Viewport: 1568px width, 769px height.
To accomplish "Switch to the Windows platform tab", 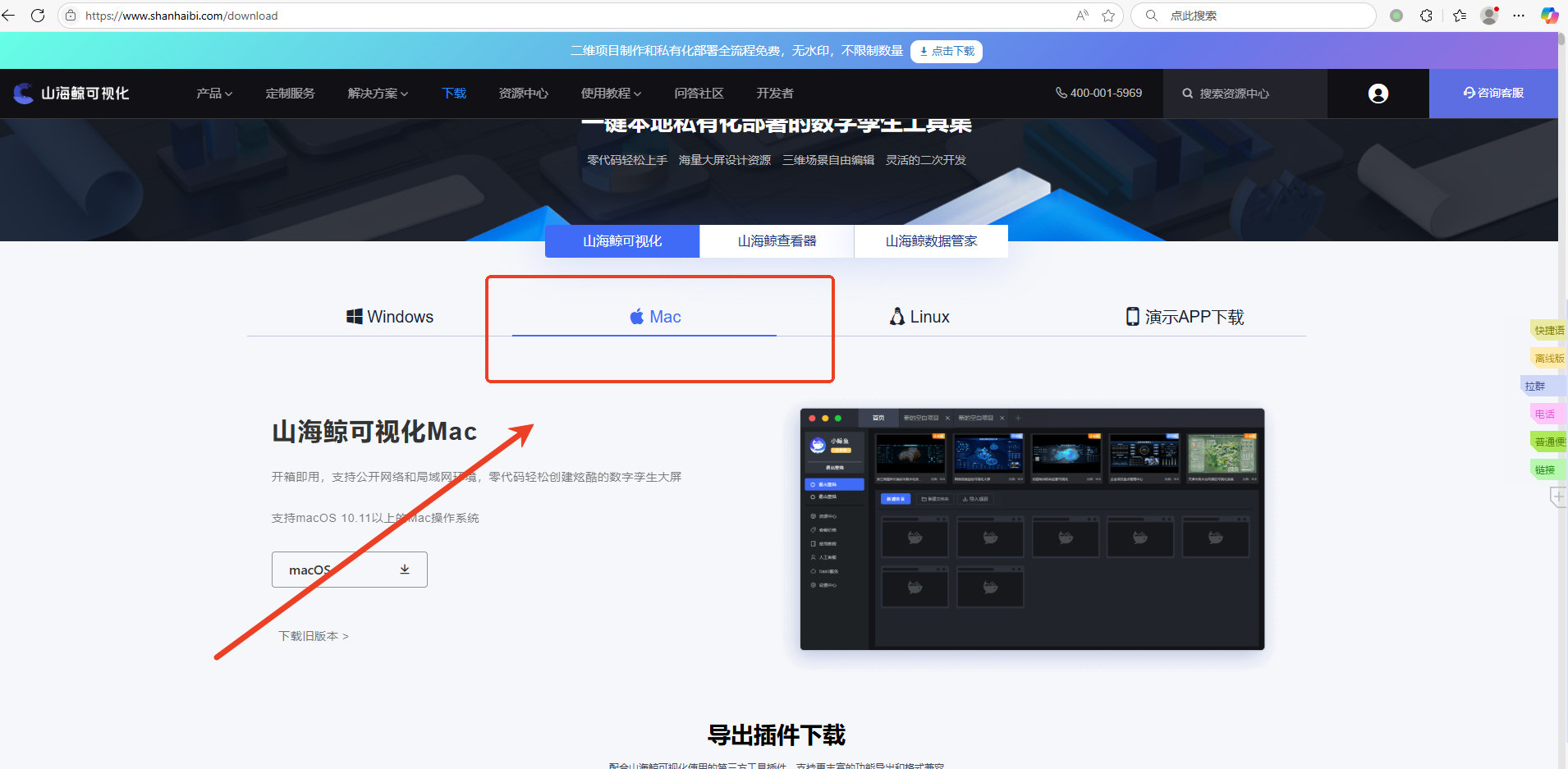I will [390, 317].
